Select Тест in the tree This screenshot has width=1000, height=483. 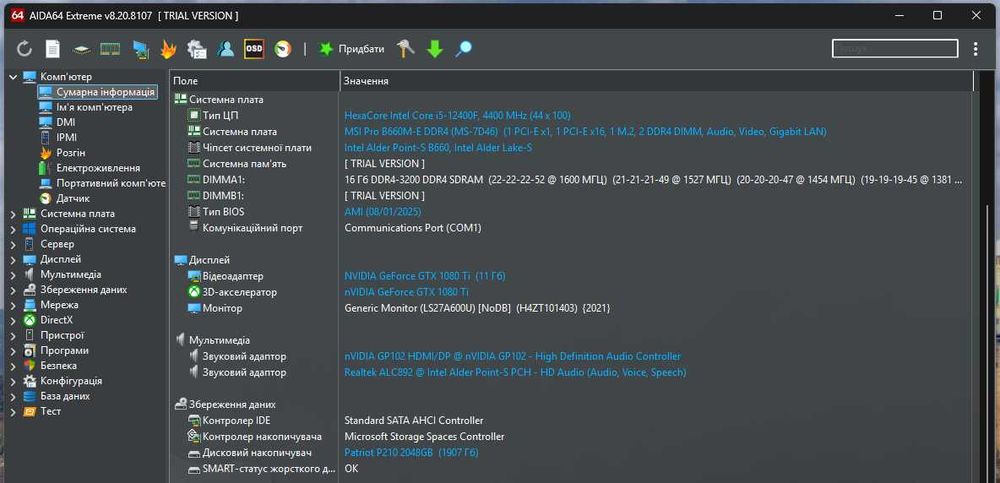click(50, 412)
